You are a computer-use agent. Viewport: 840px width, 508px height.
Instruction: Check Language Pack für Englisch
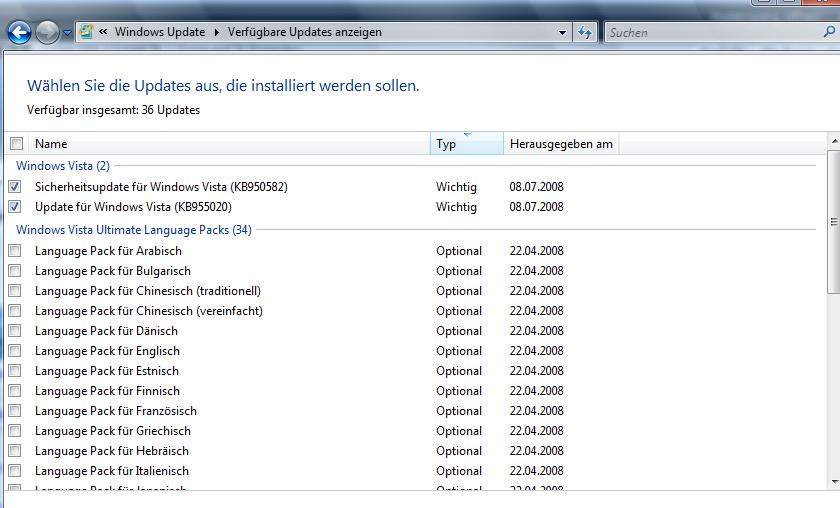tap(14, 351)
